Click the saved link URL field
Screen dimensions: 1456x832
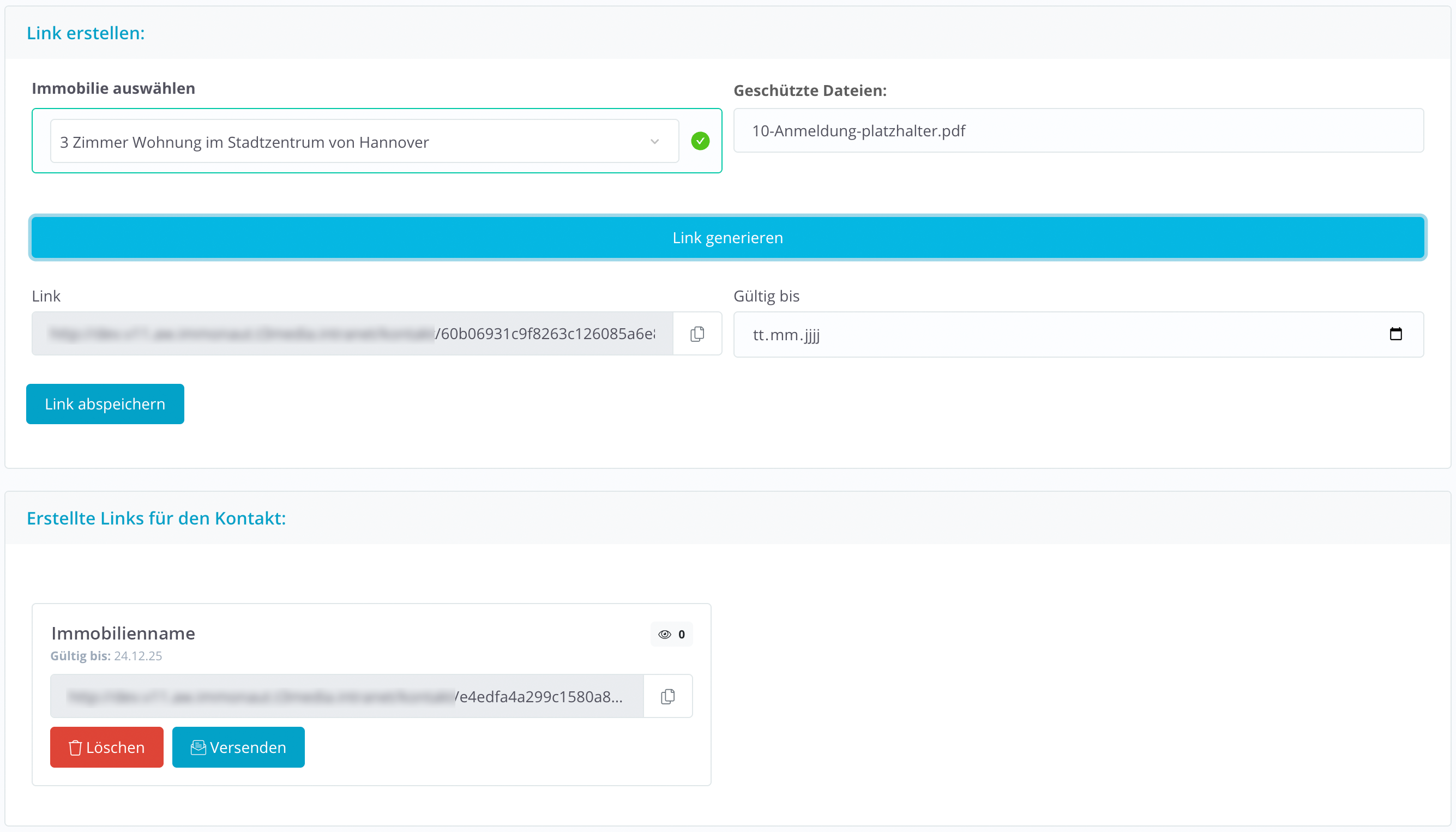click(x=346, y=696)
